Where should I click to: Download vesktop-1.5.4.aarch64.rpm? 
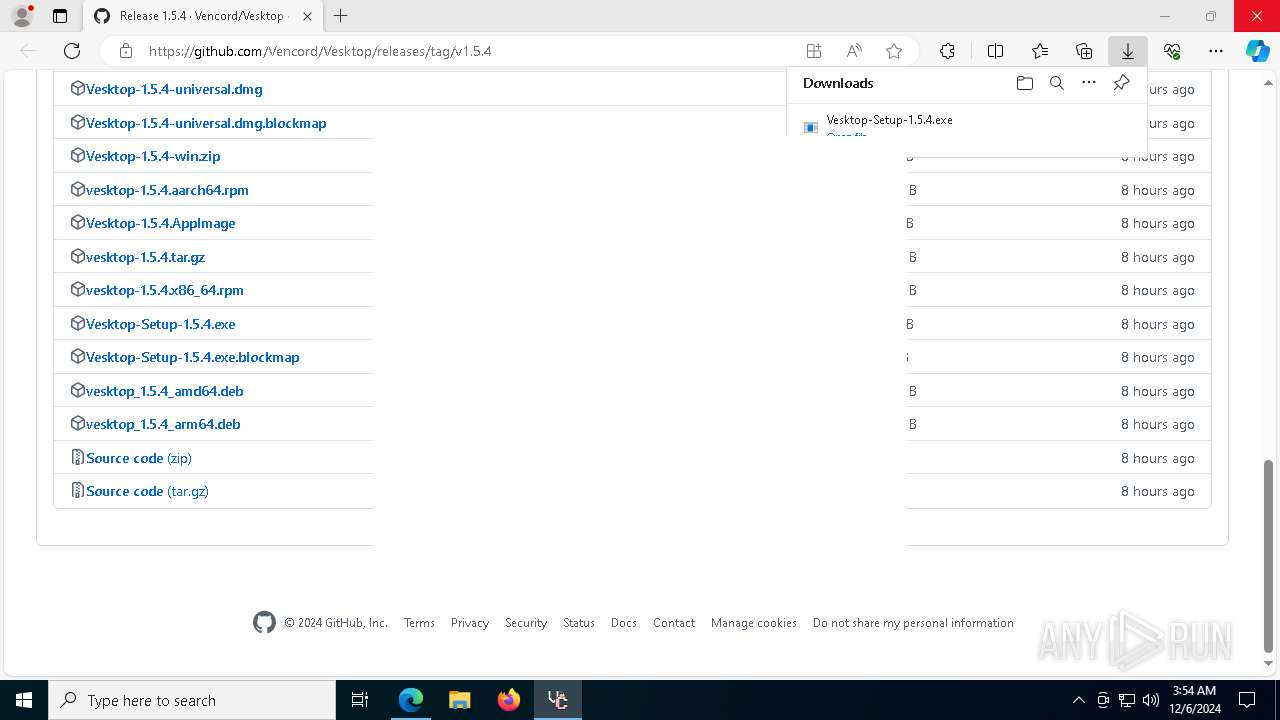[167, 190]
